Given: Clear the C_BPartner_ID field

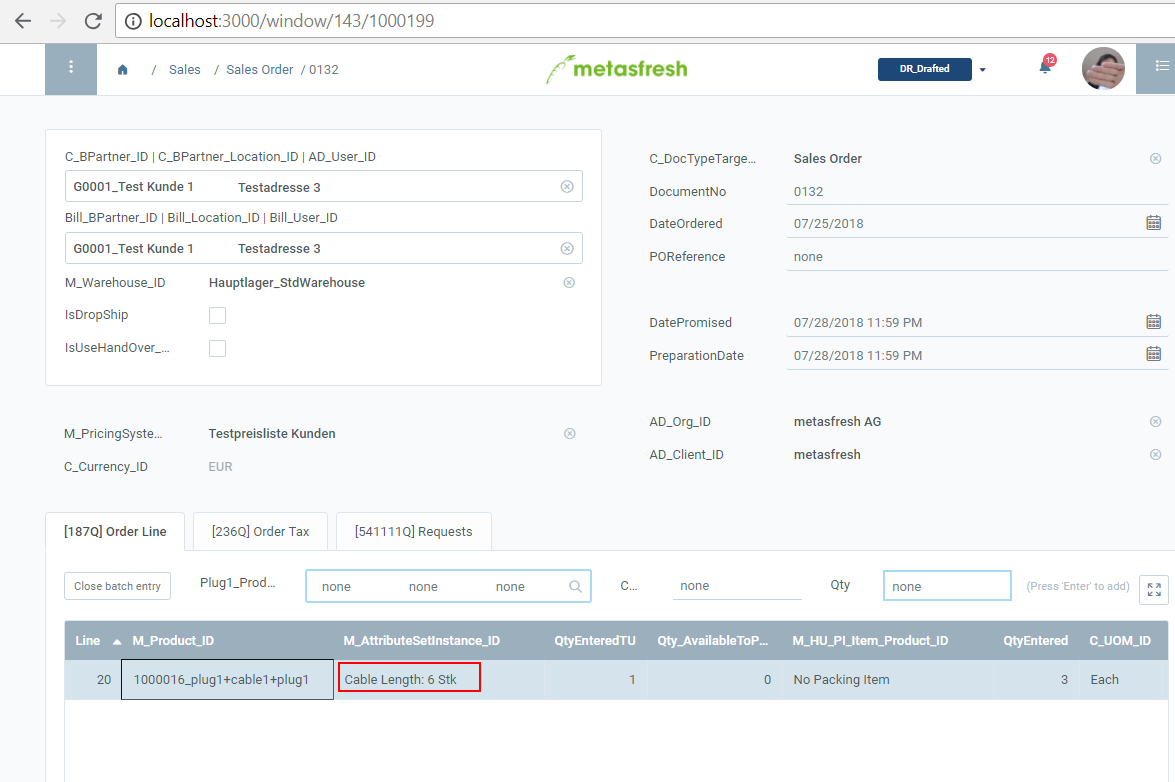Looking at the screenshot, I should pyautogui.click(x=567, y=187).
